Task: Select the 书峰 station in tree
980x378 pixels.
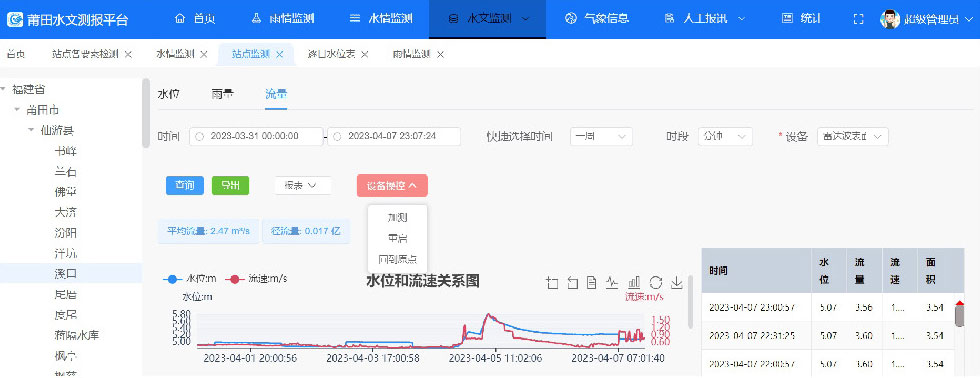Action: tap(66, 151)
